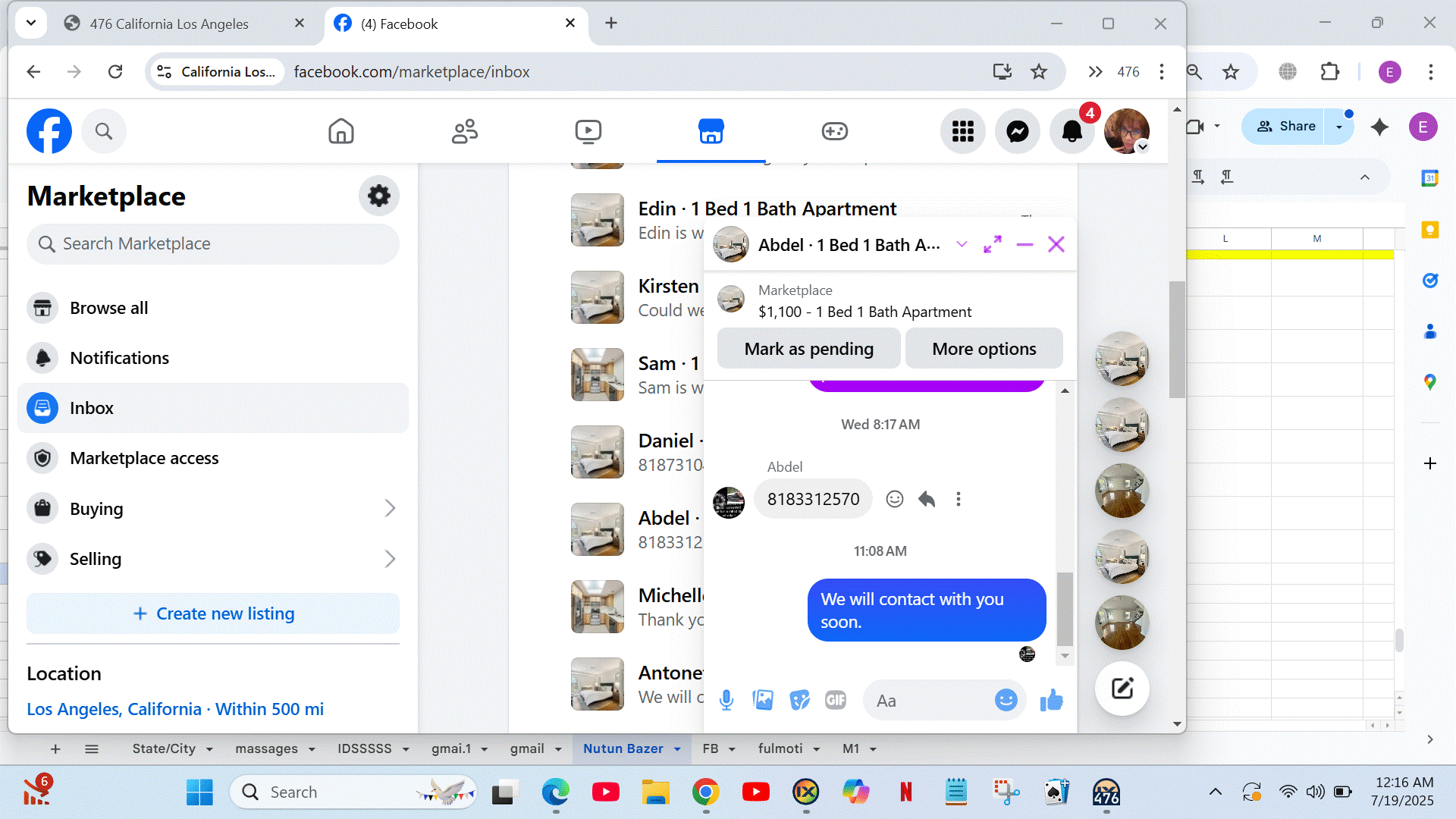This screenshot has width=1456, height=819.
Task: Open Facebook notifications bell
Action: coord(1072,131)
